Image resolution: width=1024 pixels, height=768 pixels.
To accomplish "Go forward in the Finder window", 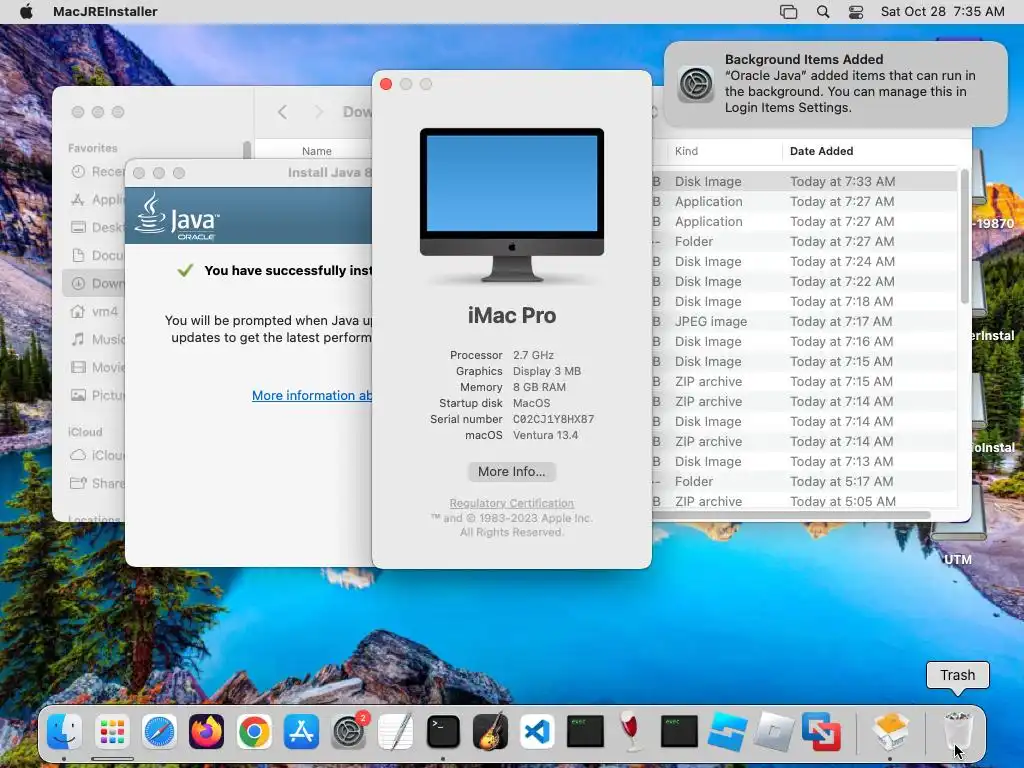I will point(319,112).
